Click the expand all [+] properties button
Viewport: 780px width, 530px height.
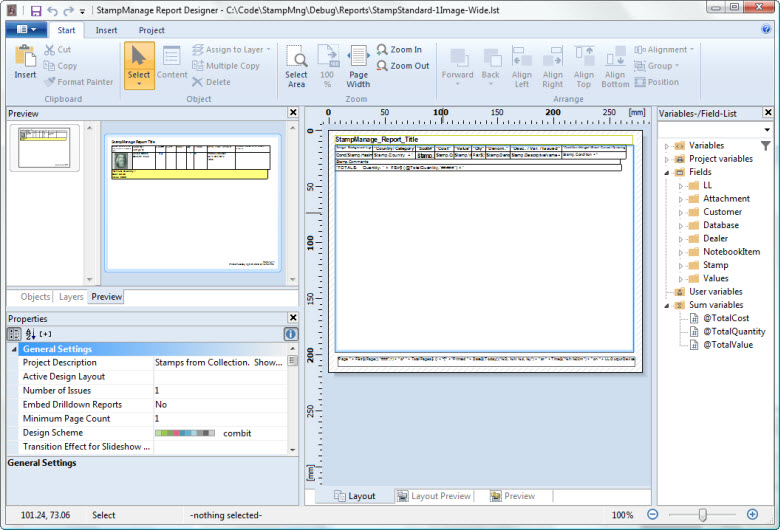[45, 334]
